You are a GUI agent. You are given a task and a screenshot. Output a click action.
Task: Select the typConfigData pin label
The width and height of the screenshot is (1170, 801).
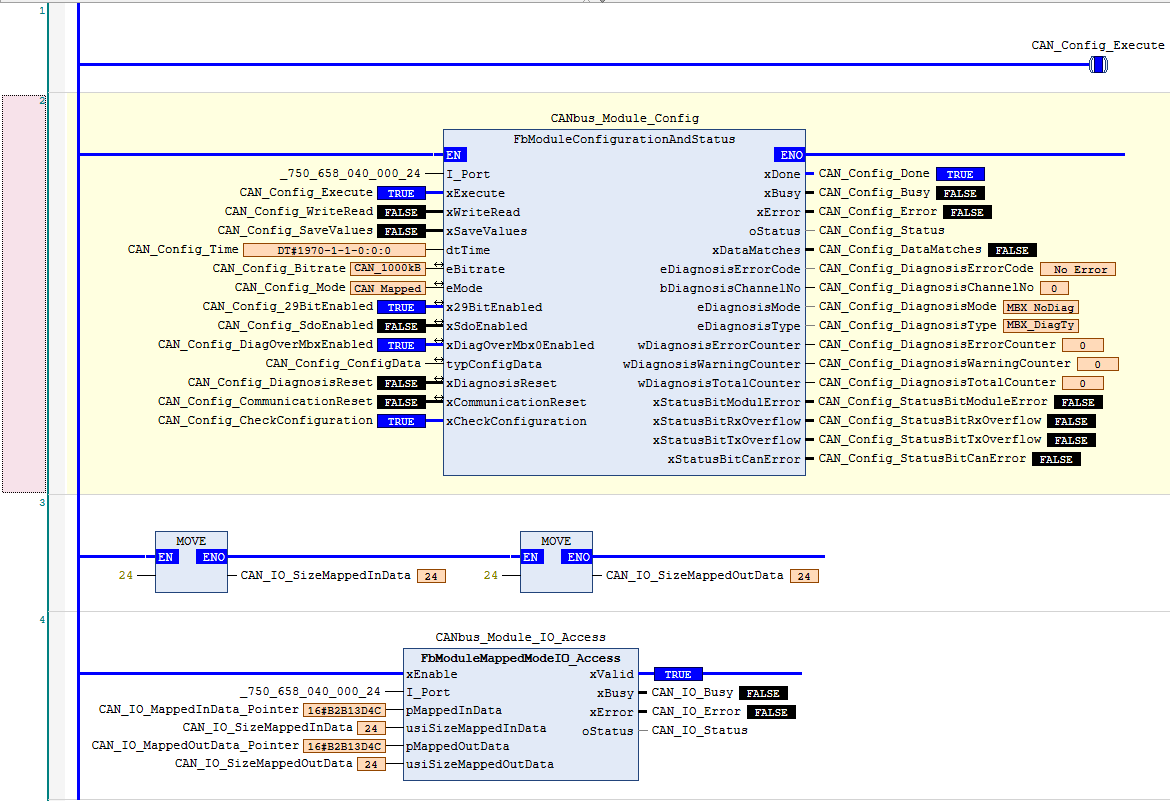[494, 364]
